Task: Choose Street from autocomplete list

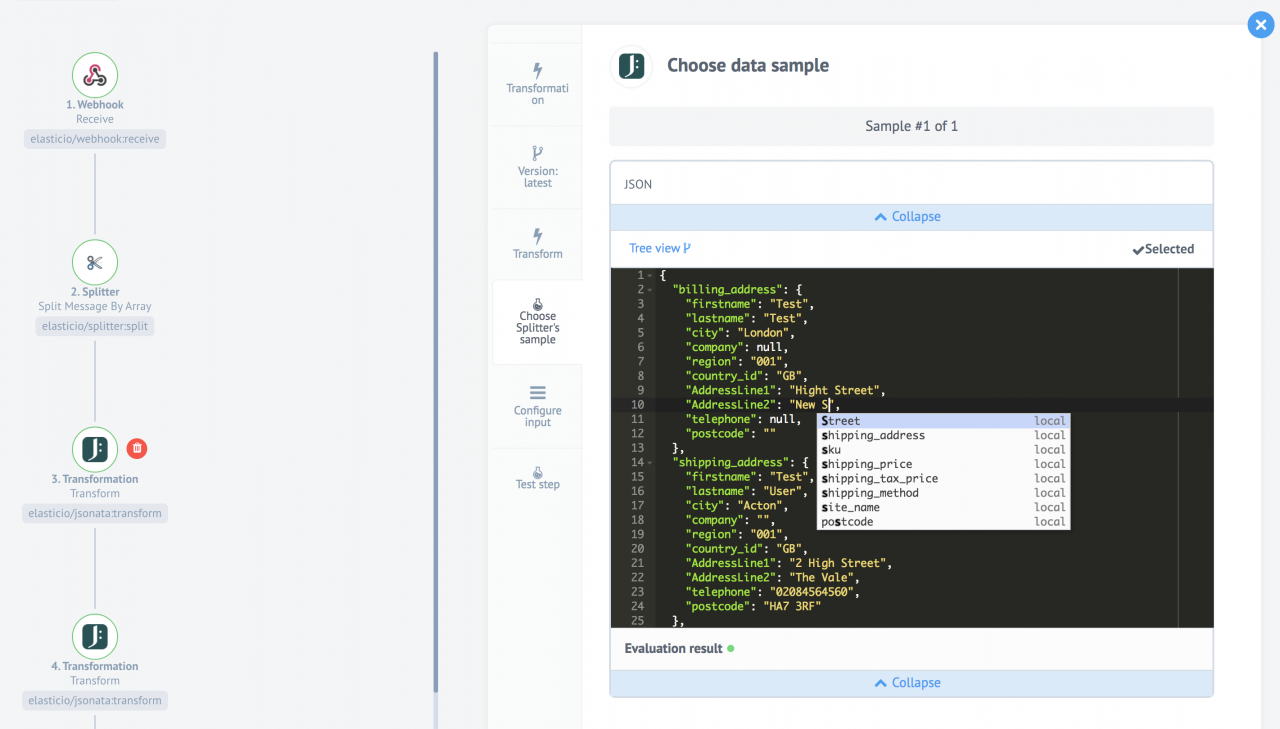Action: [x=943, y=421]
